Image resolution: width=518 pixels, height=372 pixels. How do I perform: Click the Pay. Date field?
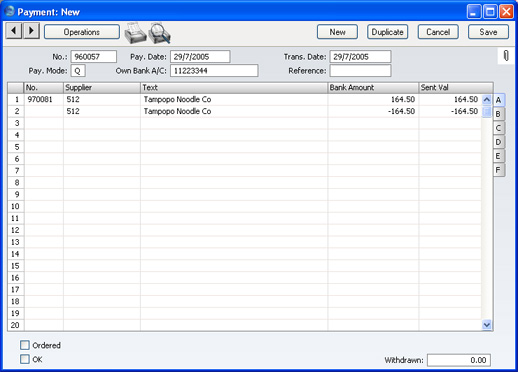coord(200,57)
